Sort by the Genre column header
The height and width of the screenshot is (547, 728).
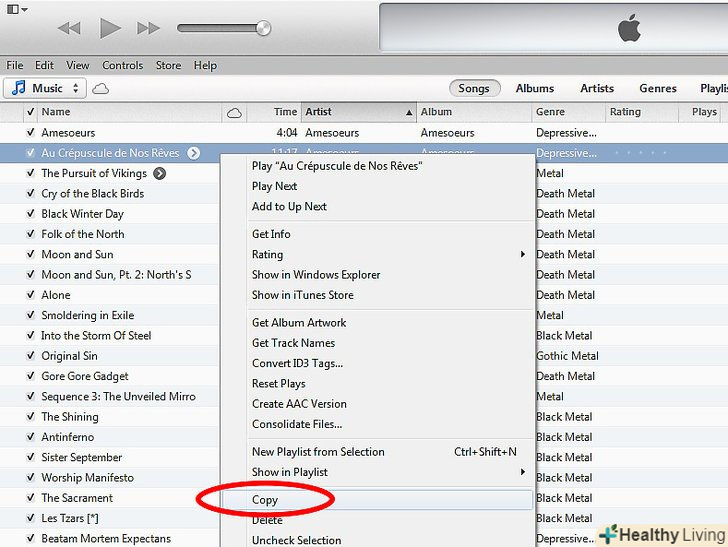click(x=568, y=112)
